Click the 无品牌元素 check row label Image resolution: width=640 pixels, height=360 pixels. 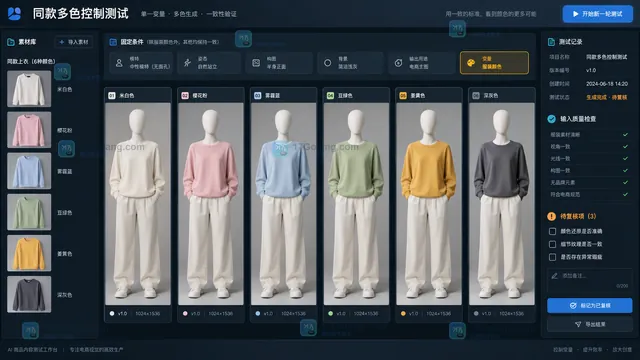pyautogui.click(x=562, y=182)
